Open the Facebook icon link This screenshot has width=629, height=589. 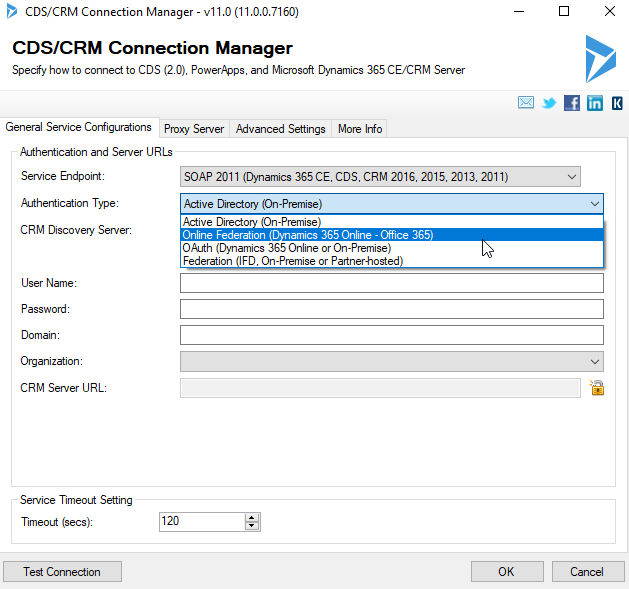click(x=572, y=103)
